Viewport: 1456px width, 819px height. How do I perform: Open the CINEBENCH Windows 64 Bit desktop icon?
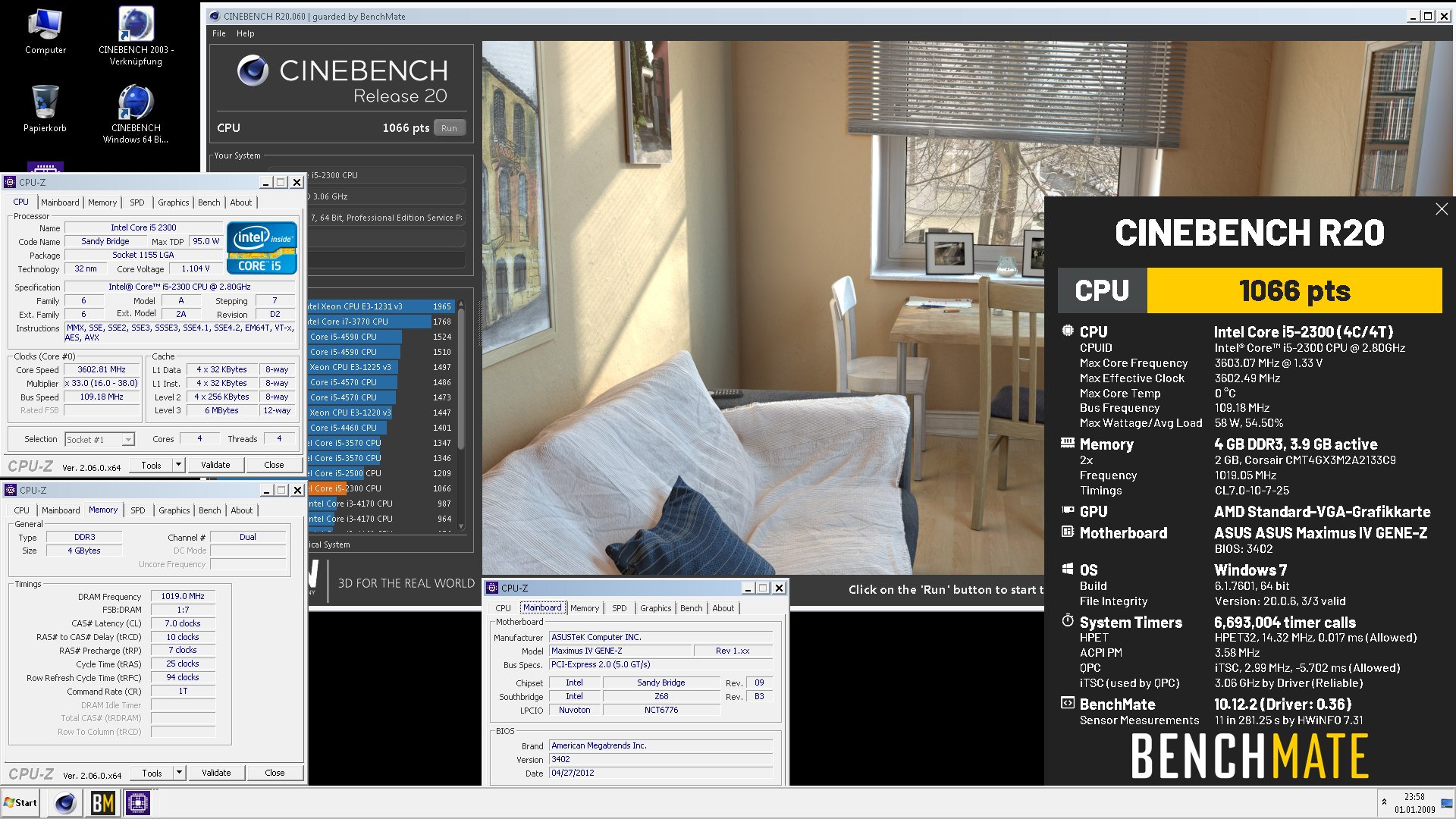pos(136,114)
